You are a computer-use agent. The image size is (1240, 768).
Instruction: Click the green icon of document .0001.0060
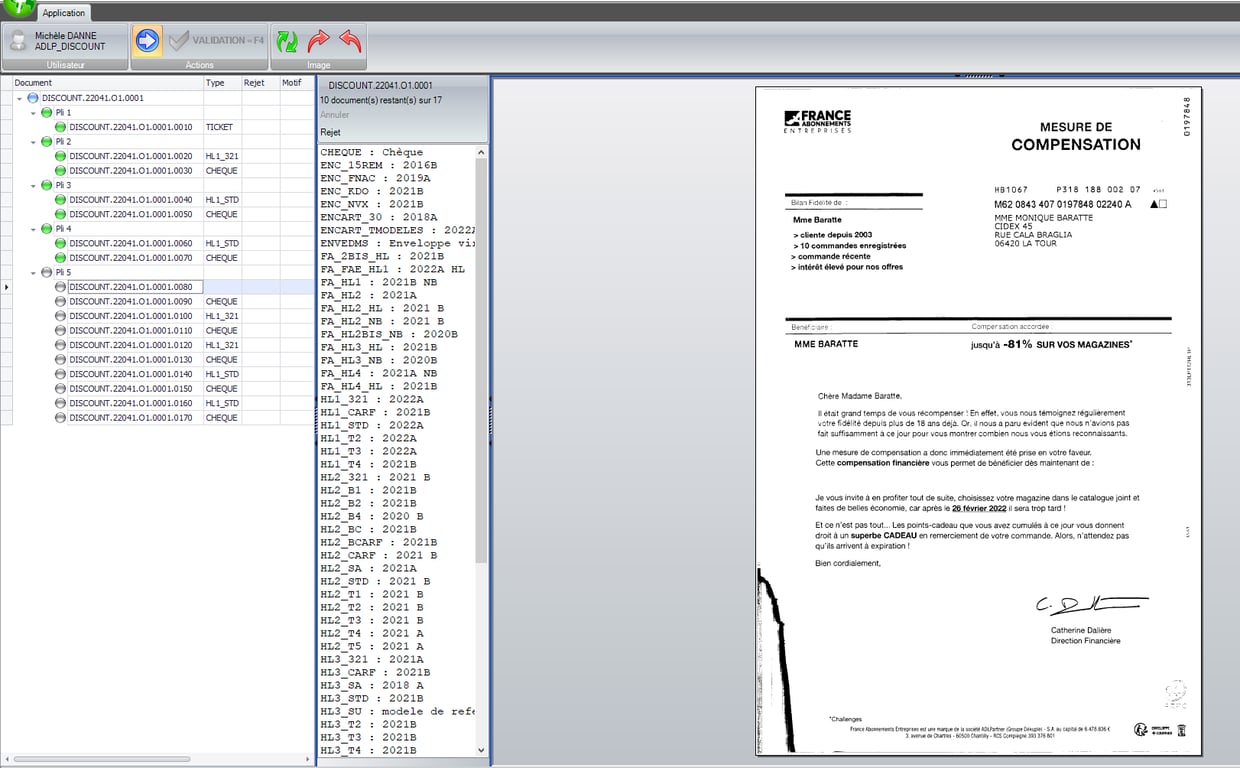(60, 243)
